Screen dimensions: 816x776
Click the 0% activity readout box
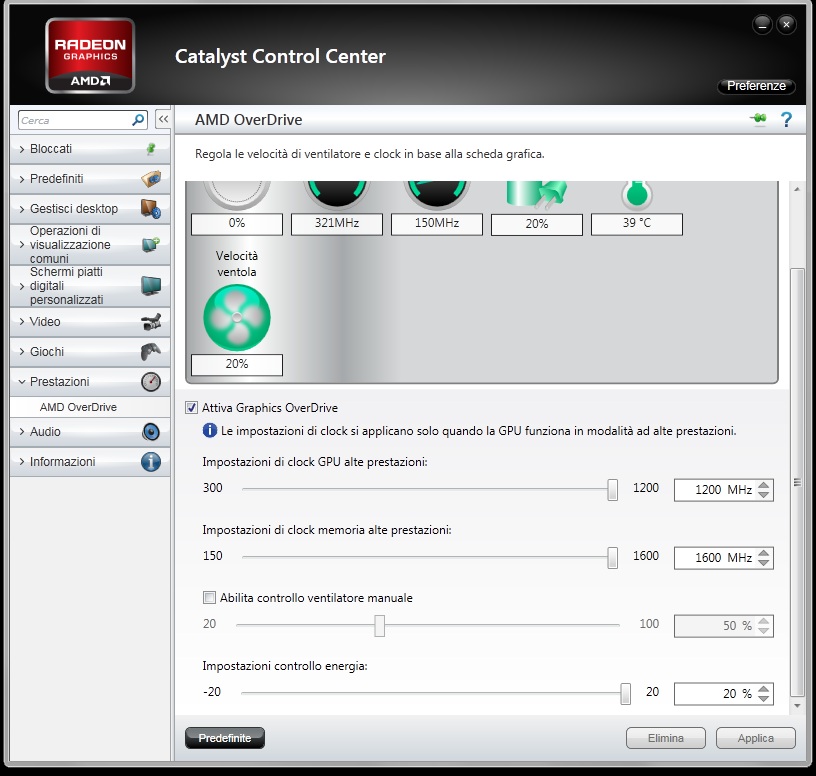[x=237, y=224]
